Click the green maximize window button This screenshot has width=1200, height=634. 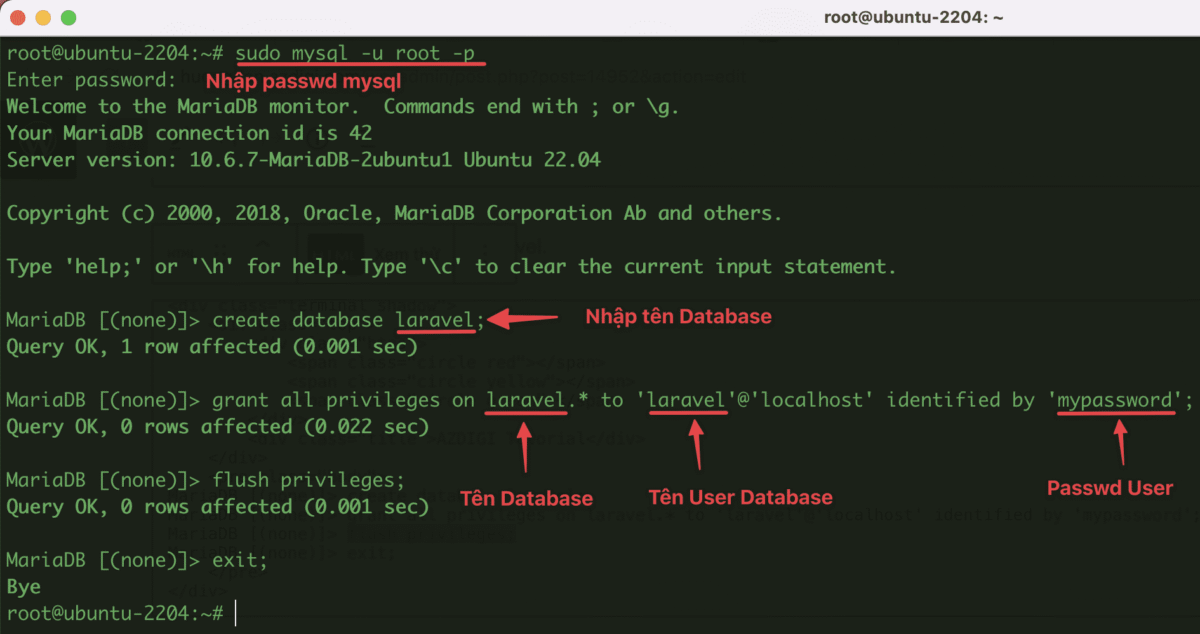click(x=68, y=18)
